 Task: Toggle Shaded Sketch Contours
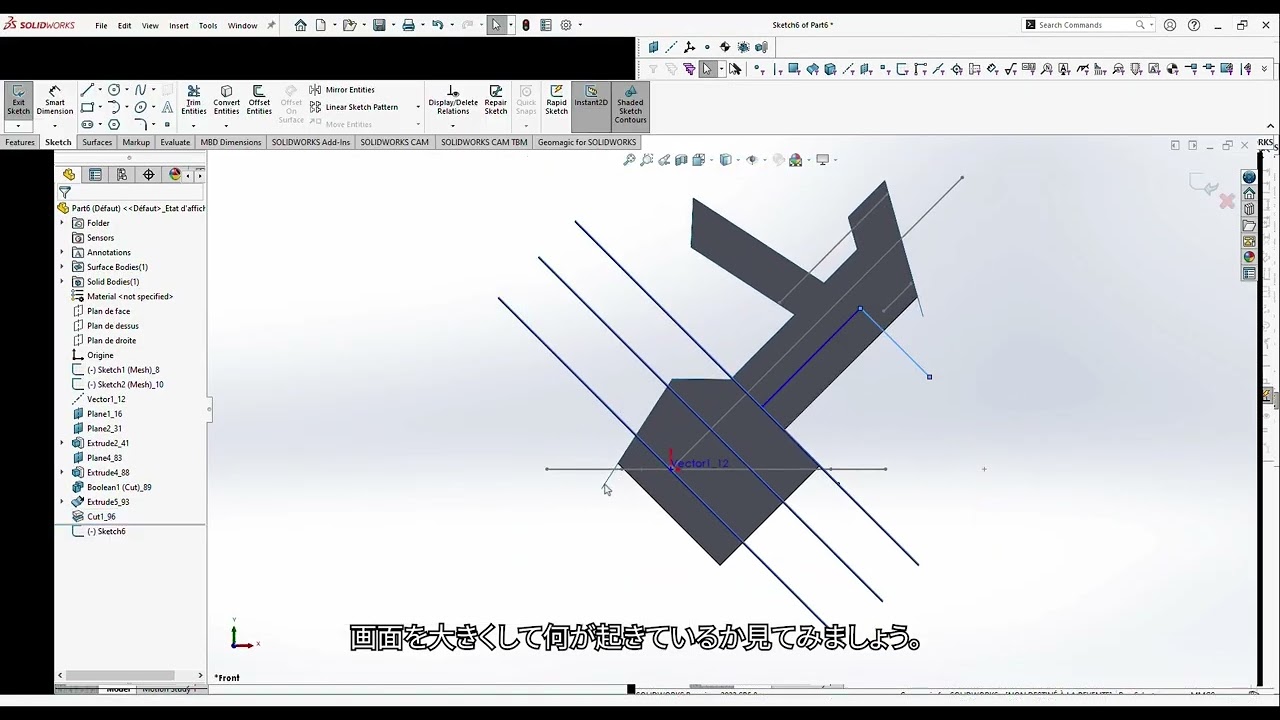(x=630, y=105)
